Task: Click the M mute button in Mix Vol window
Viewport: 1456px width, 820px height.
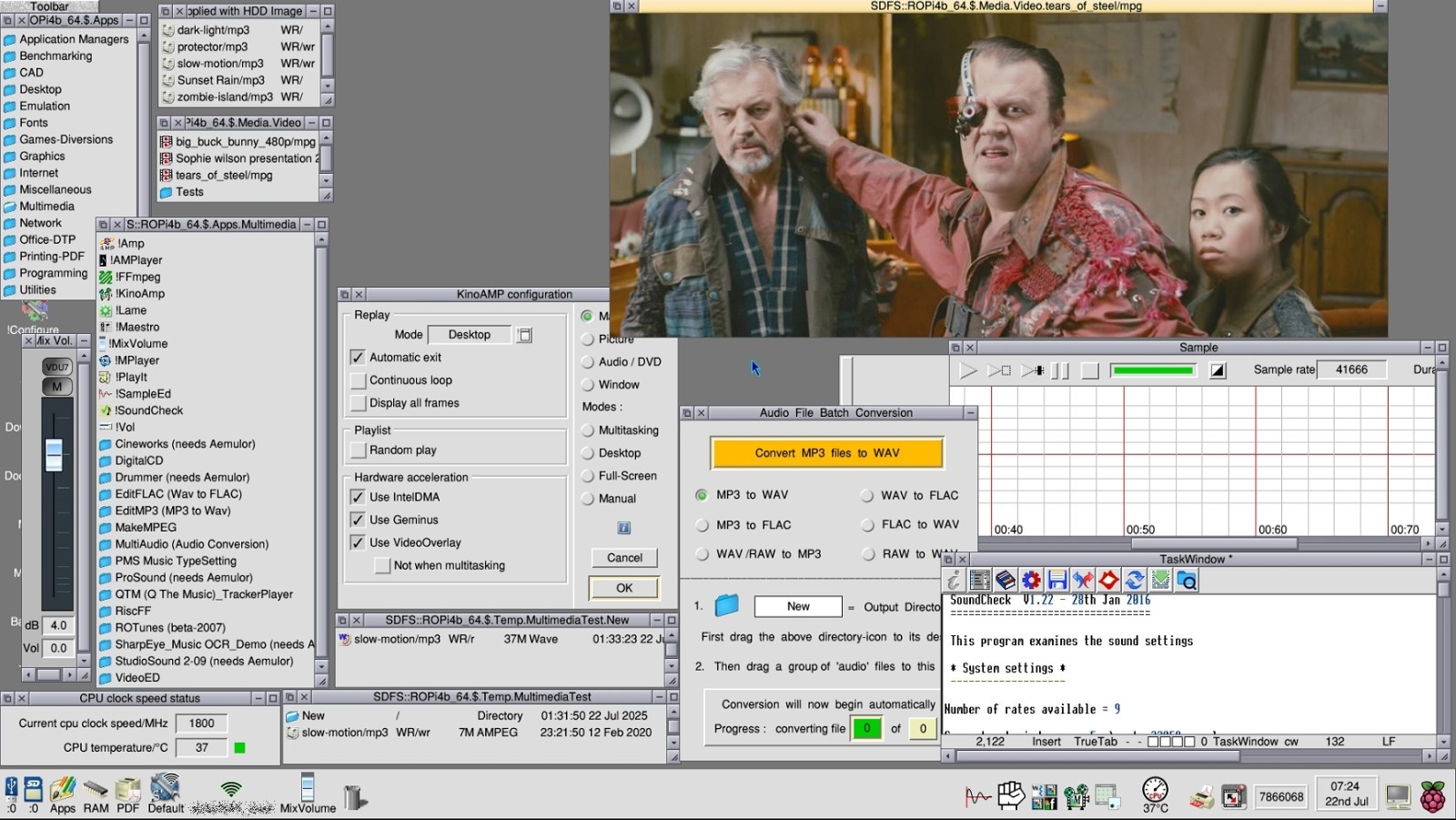Action: click(56, 386)
